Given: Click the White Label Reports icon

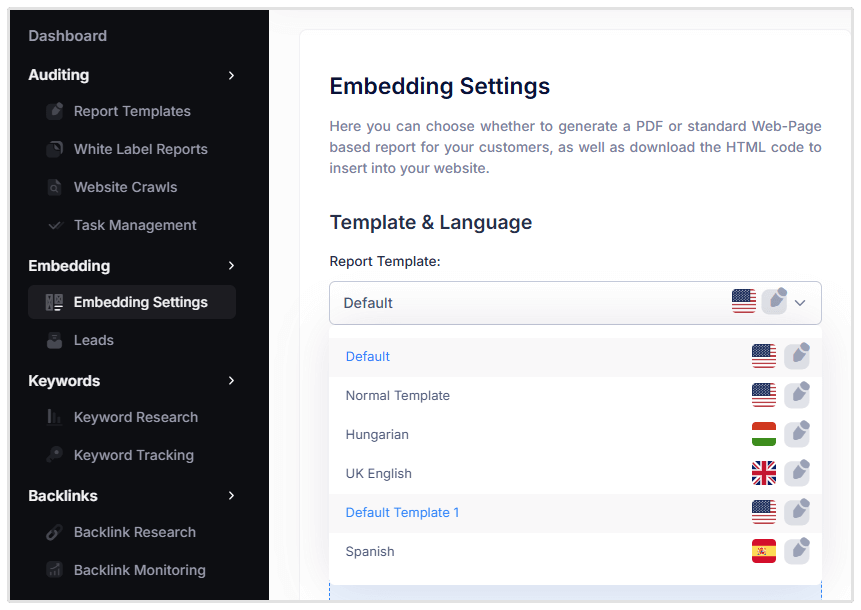Looking at the screenshot, I should tap(55, 148).
